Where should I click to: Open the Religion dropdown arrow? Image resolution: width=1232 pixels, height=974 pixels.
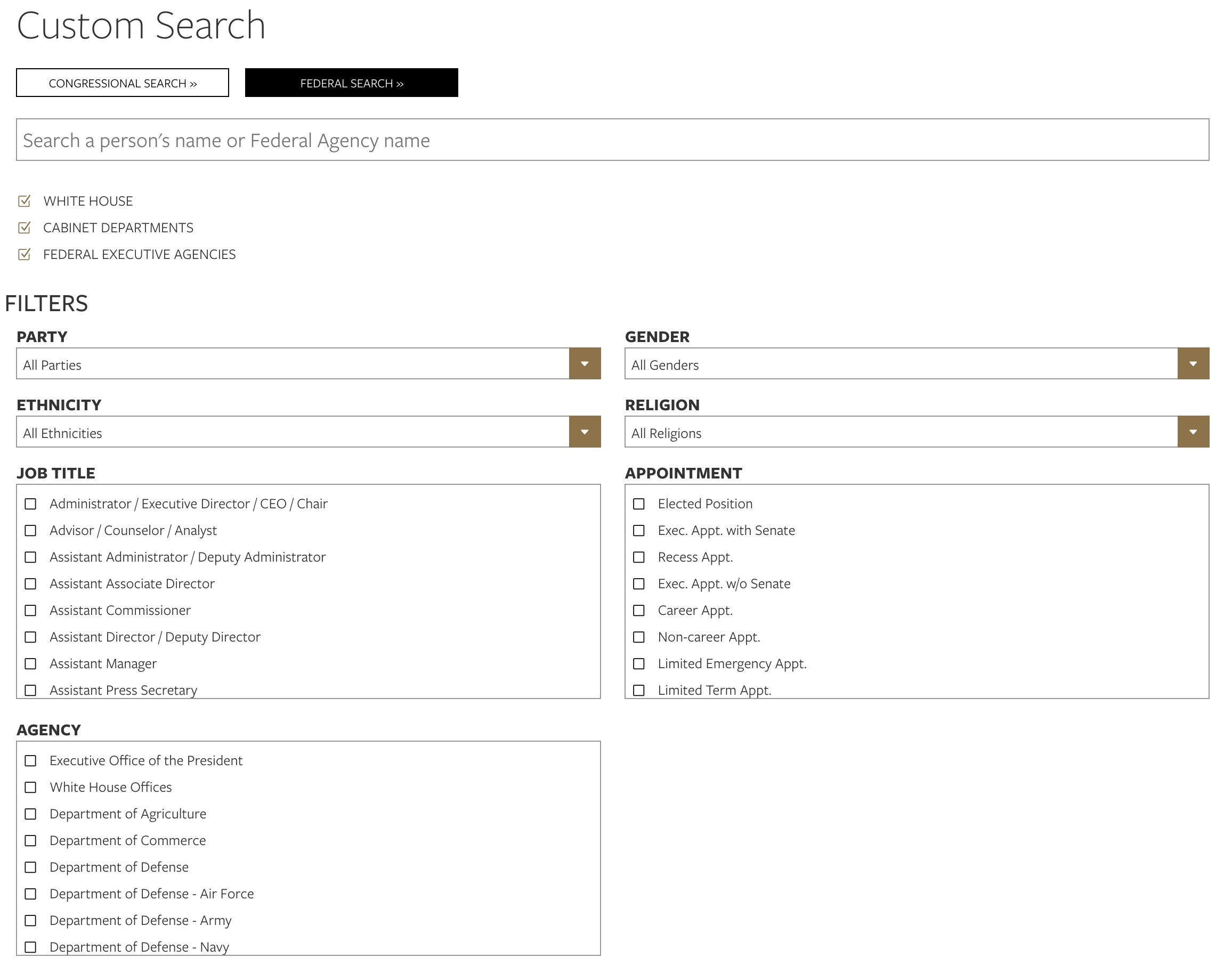coord(1193,432)
